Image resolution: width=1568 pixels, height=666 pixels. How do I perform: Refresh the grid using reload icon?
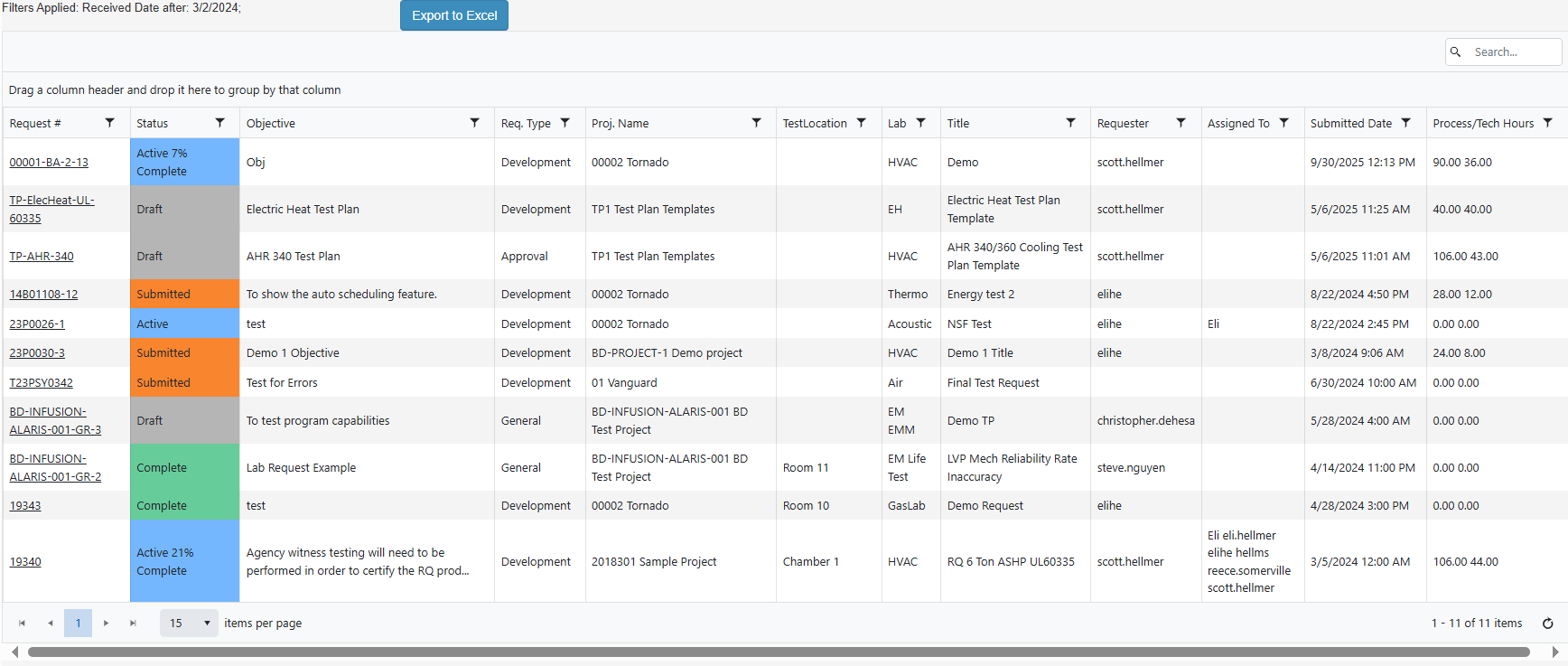coord(1547,624)
